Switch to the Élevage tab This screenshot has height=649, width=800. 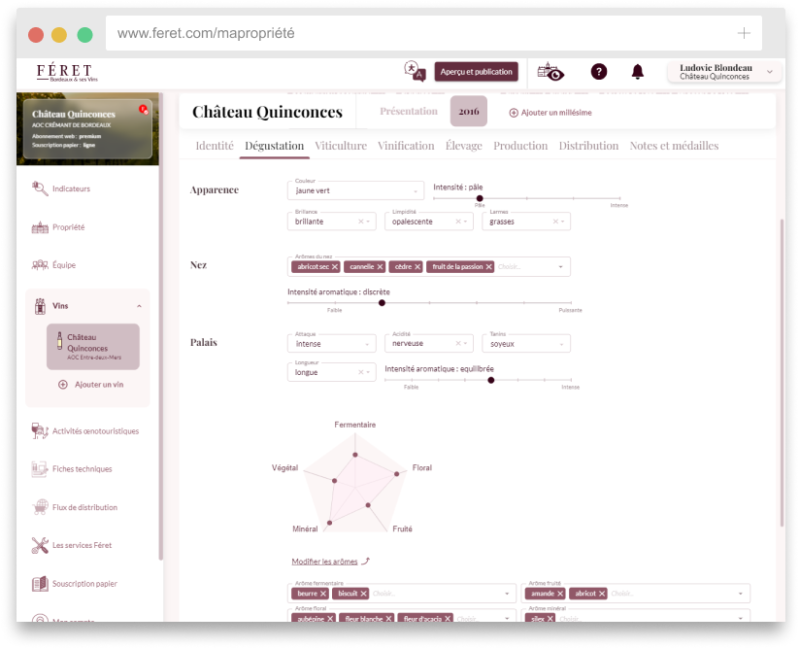(x=464, y=146)
